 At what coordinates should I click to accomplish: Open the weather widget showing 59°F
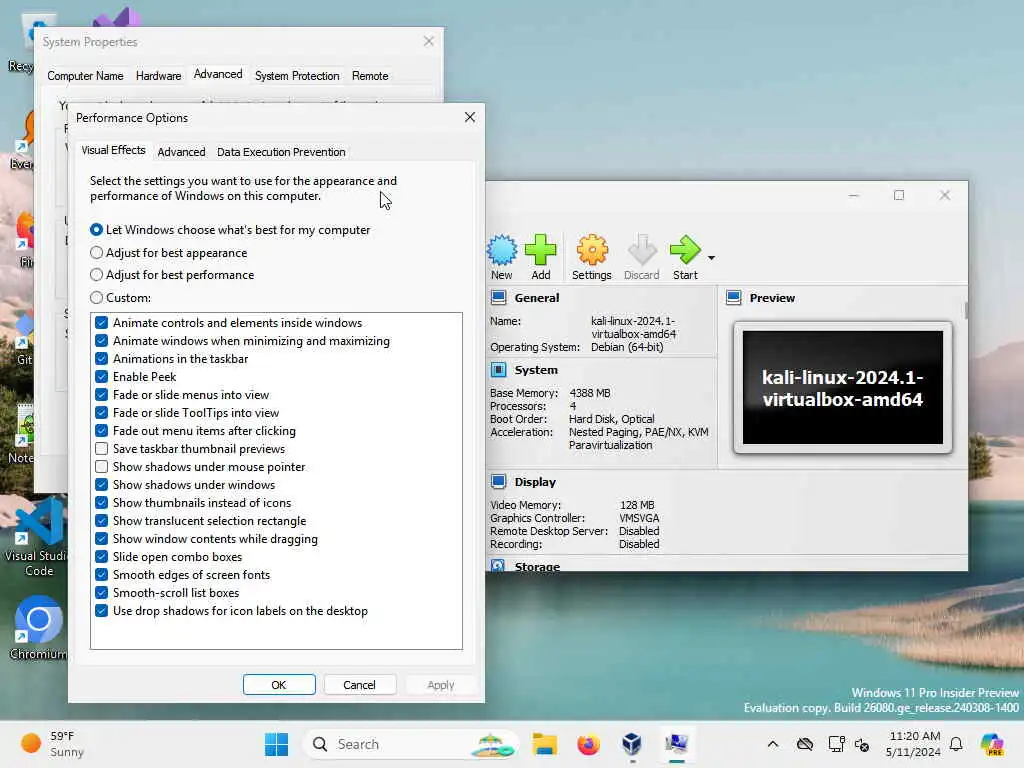(x=52, y=744)
